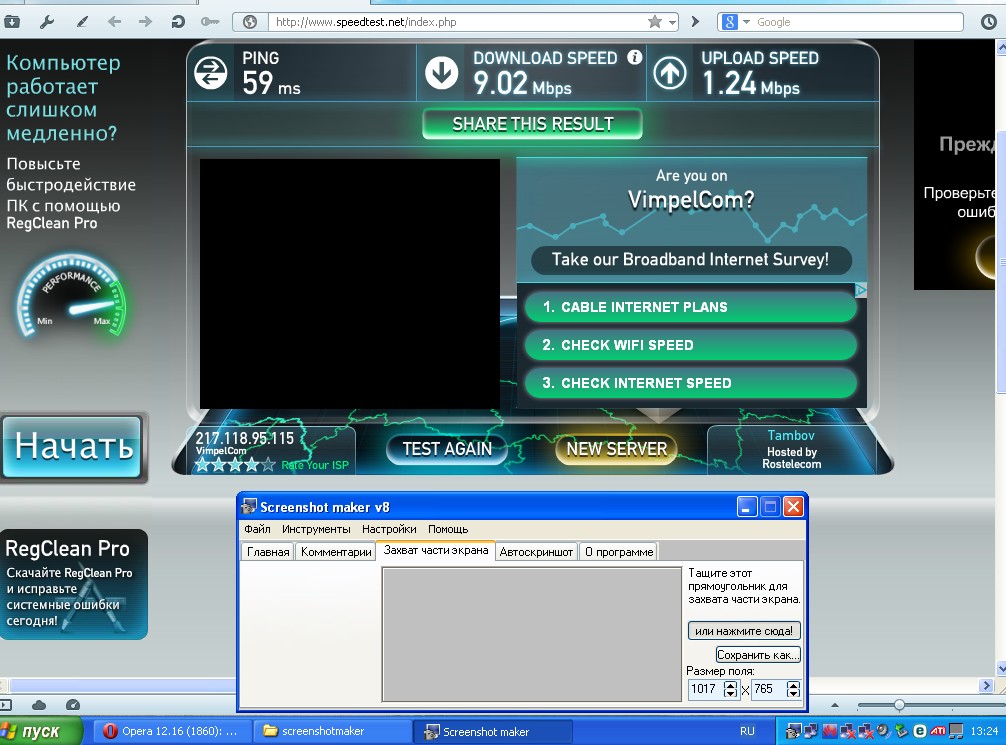Open Check Internet Speed ad link
The image size is (1006, 745).
click(x=691, y=383)
